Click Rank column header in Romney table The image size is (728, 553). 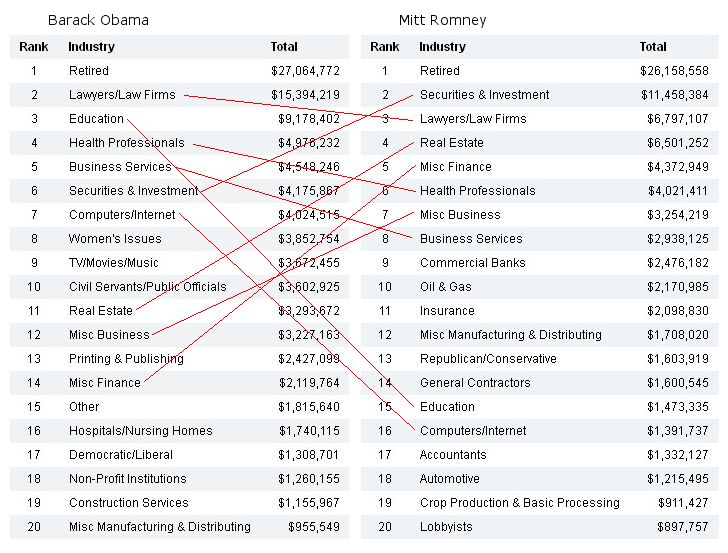click(384, 47)
